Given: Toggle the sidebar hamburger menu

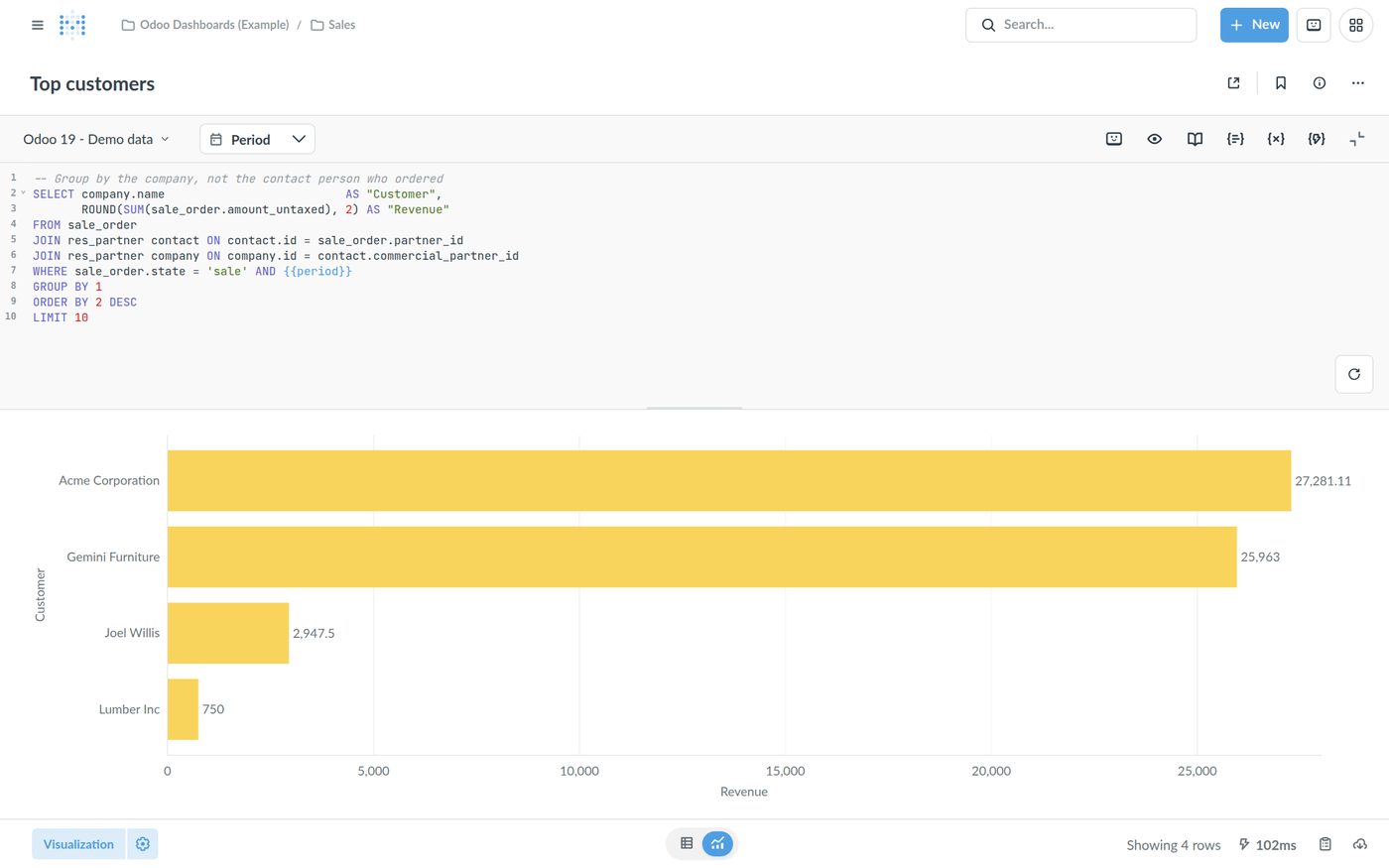Looking at the screenshot, I should point(38,25).
